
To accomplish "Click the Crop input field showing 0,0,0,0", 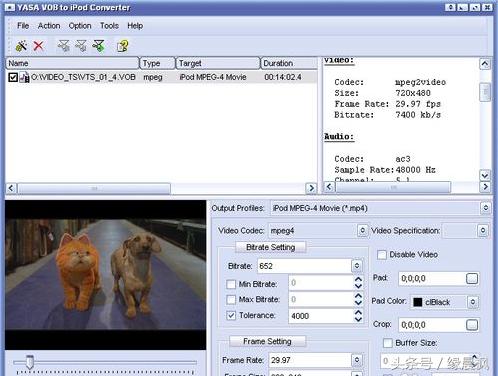I will point(432,325).
